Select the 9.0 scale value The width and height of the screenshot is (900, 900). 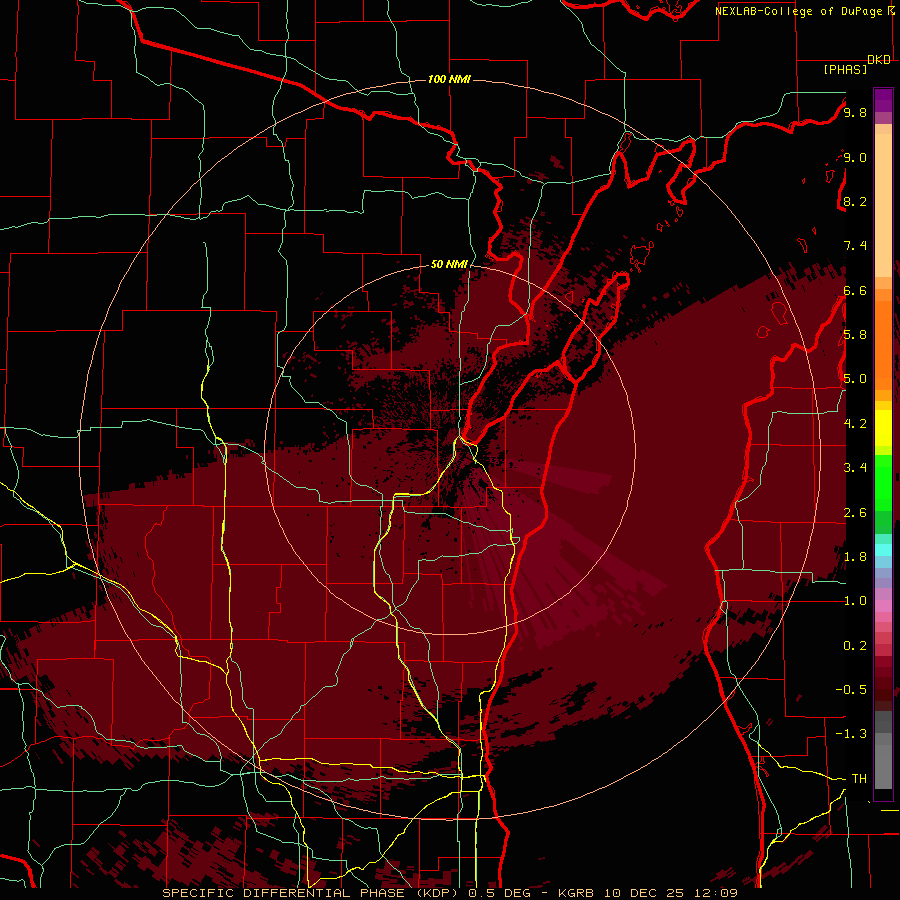tap(855, 157)
